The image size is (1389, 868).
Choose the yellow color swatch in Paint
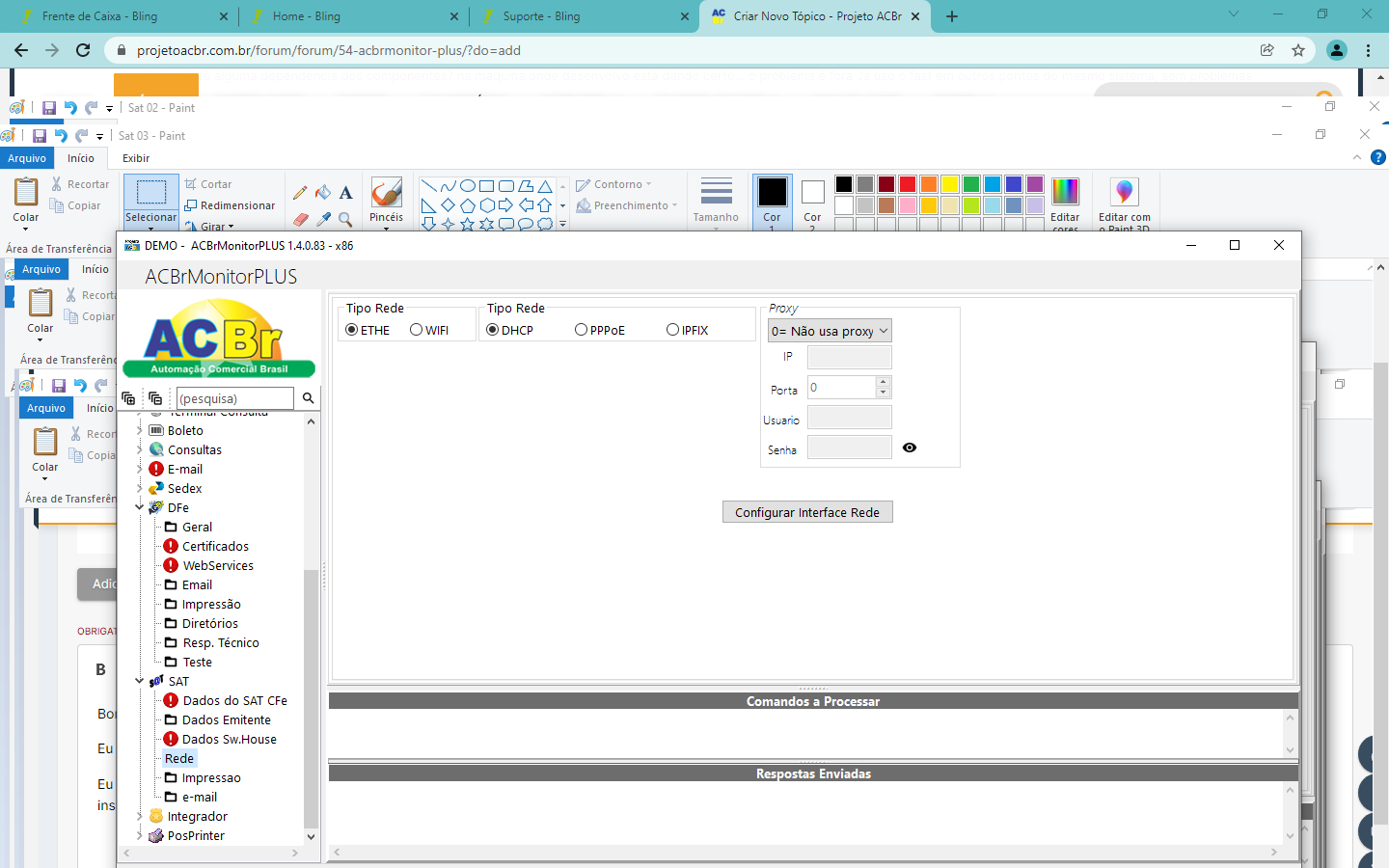pos(950,184)
